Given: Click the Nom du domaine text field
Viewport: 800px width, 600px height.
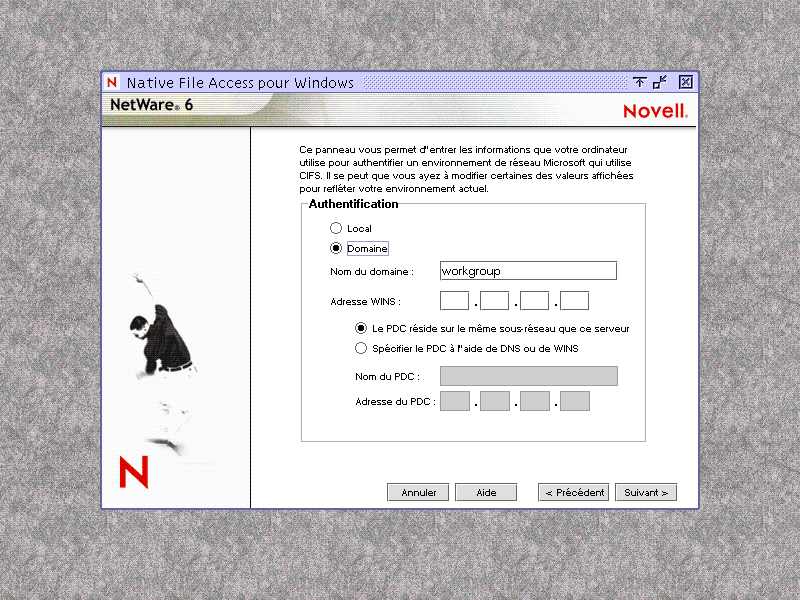Looking at the screenshot, I should pyautogui.click(x=528, y=271).
